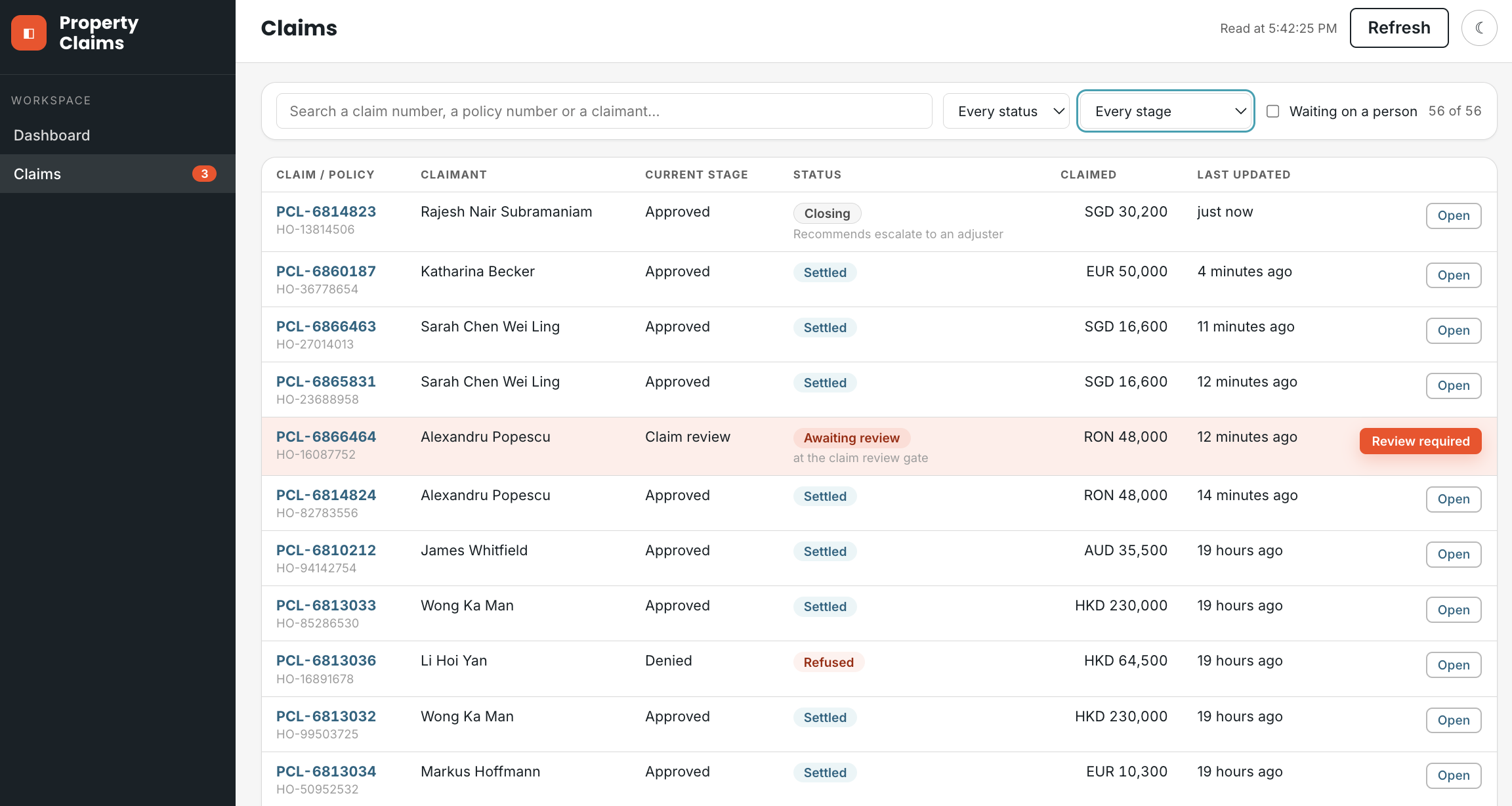
Task: Click the Settled badge for Katharina Becker
Action: click(825, 272)
